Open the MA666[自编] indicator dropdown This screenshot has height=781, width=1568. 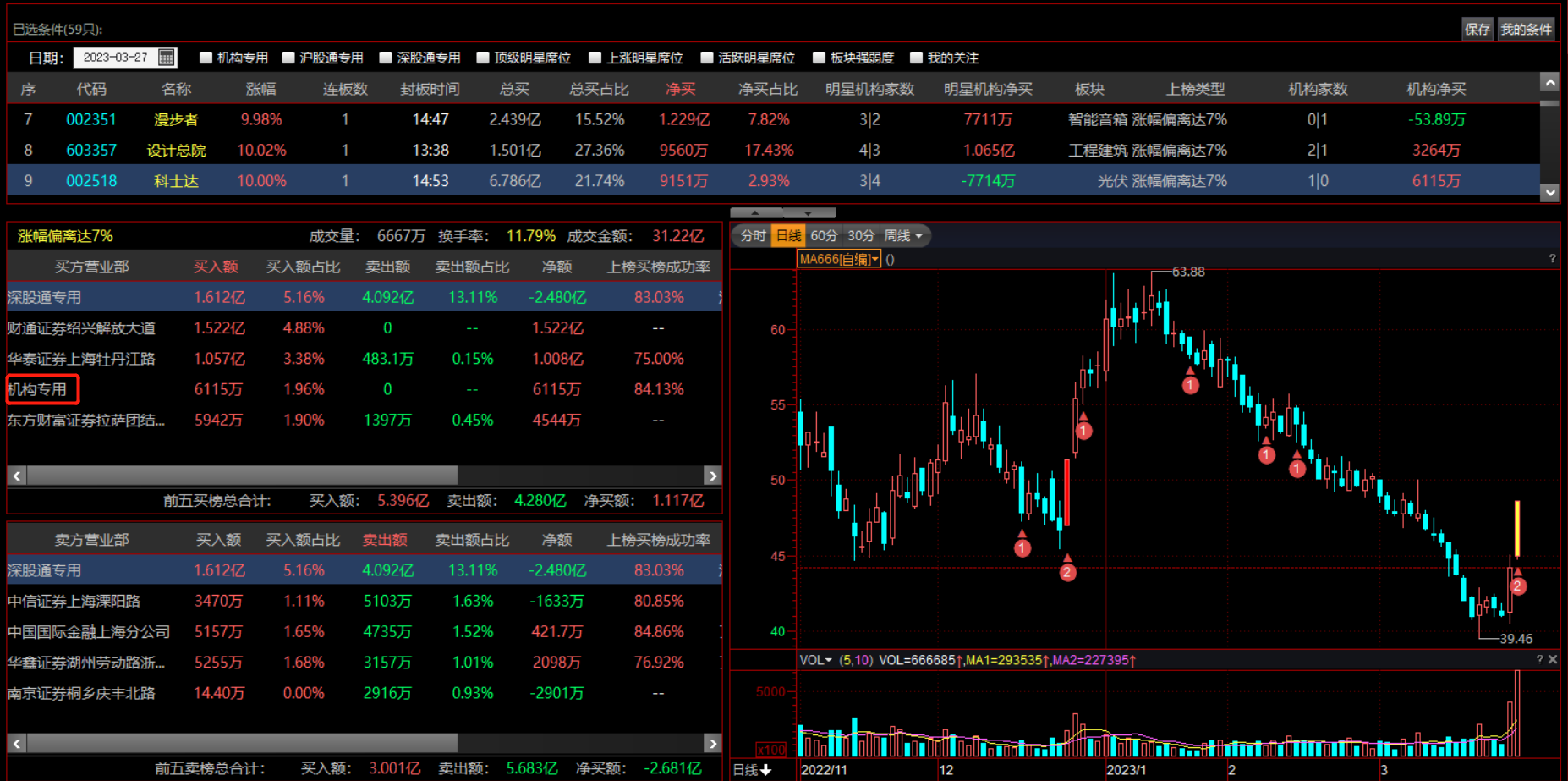(x=839, y=259)
